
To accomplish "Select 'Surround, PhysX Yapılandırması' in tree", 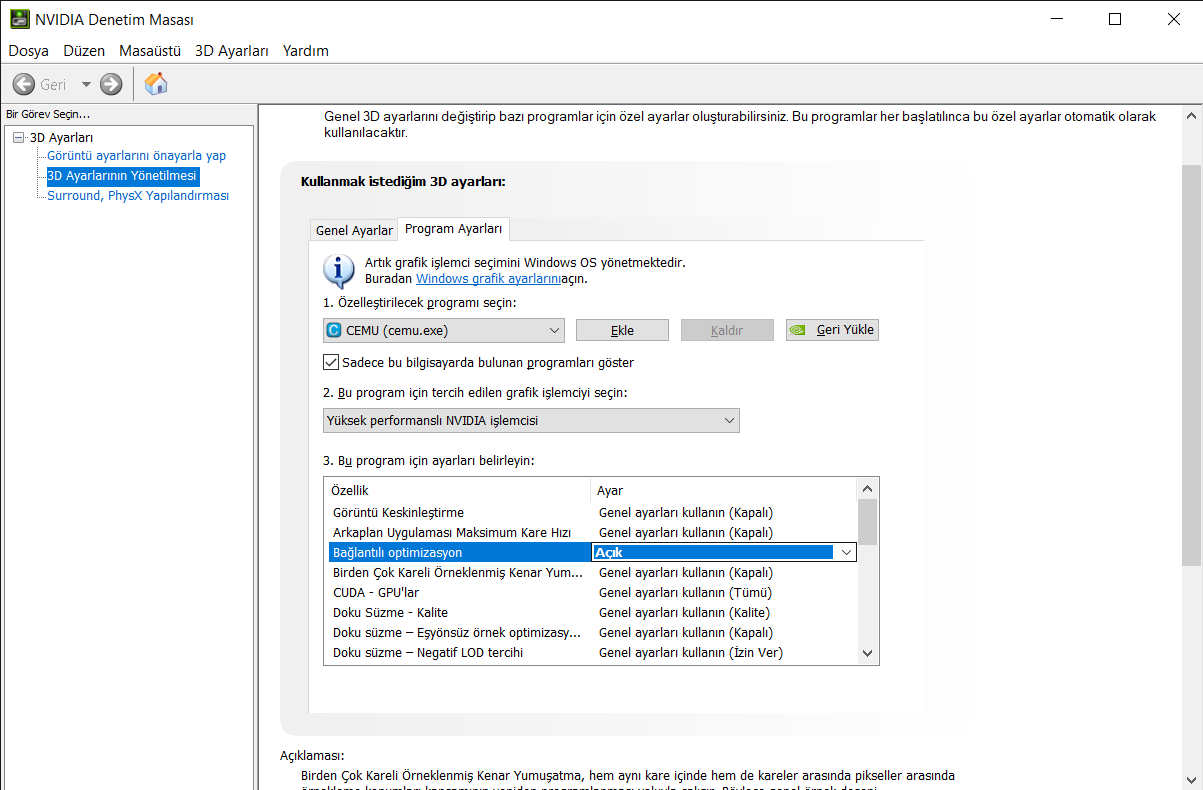I will click(x=138, y=196).
